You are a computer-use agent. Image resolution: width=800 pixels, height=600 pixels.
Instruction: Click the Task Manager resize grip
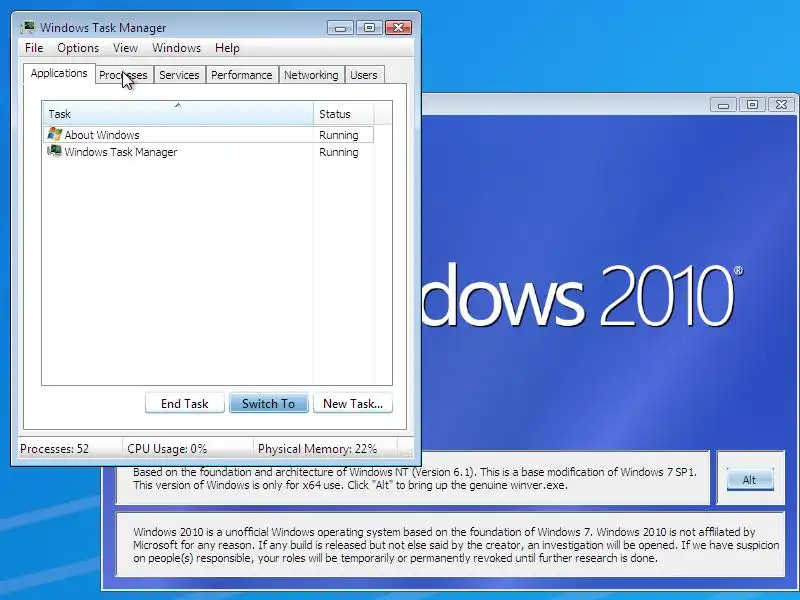click(x=408, y=453)
